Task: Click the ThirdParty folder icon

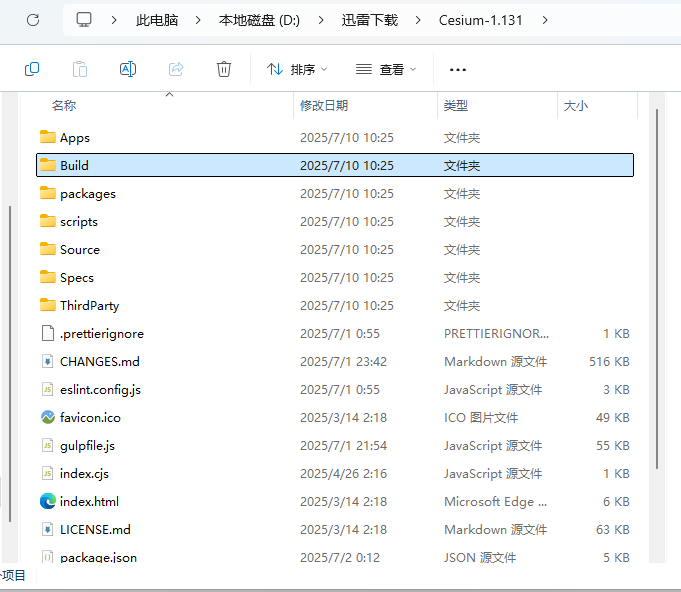Action: (x=48, y=305)
